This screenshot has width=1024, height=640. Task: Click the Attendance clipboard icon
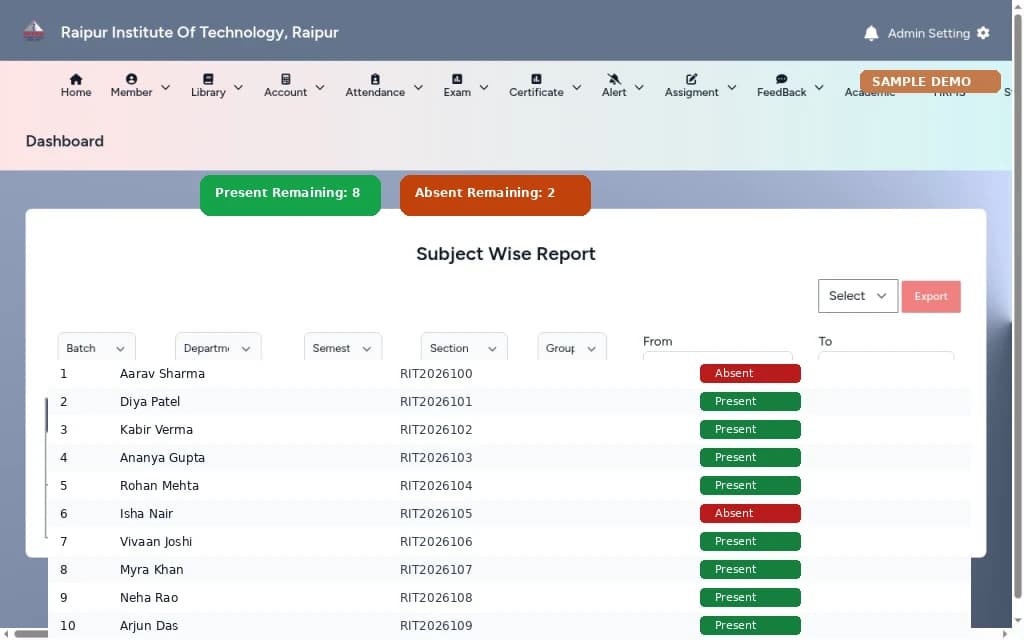coord(375,79)
